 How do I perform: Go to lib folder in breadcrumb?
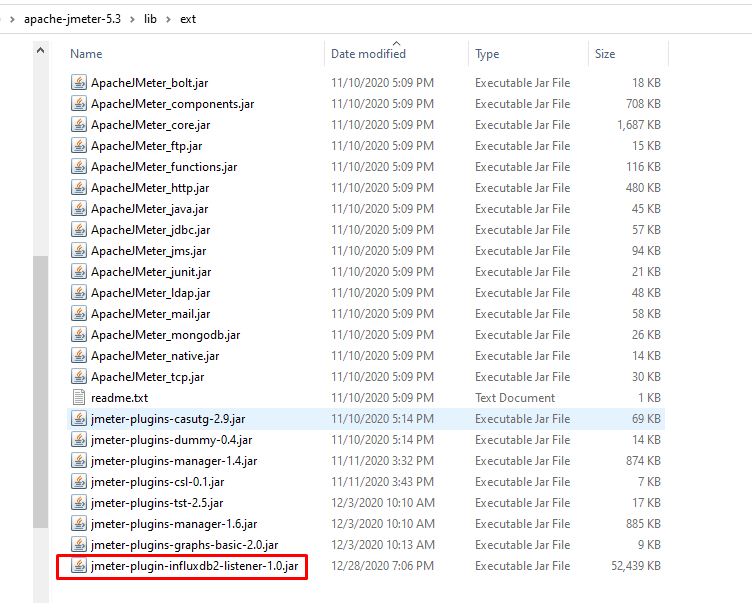pos(150,19)
